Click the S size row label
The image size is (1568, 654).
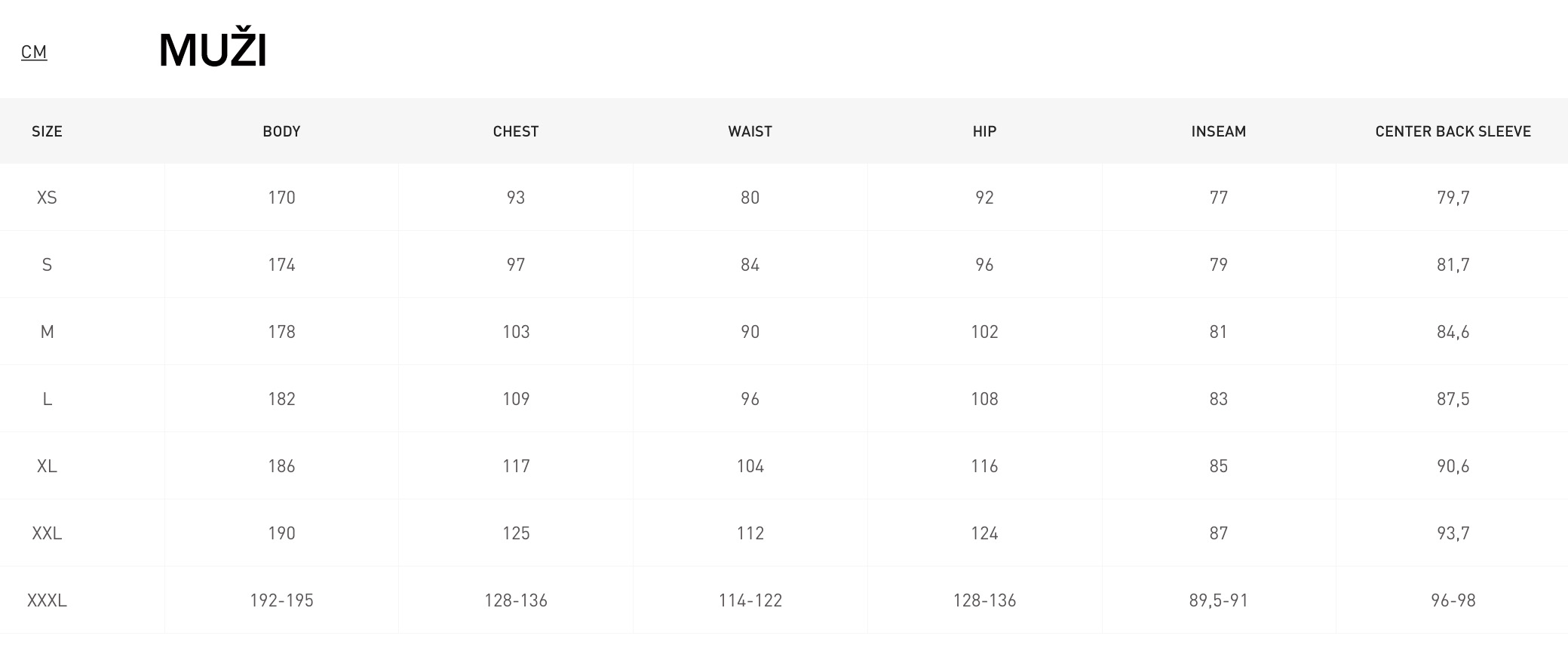click(47, 265)
